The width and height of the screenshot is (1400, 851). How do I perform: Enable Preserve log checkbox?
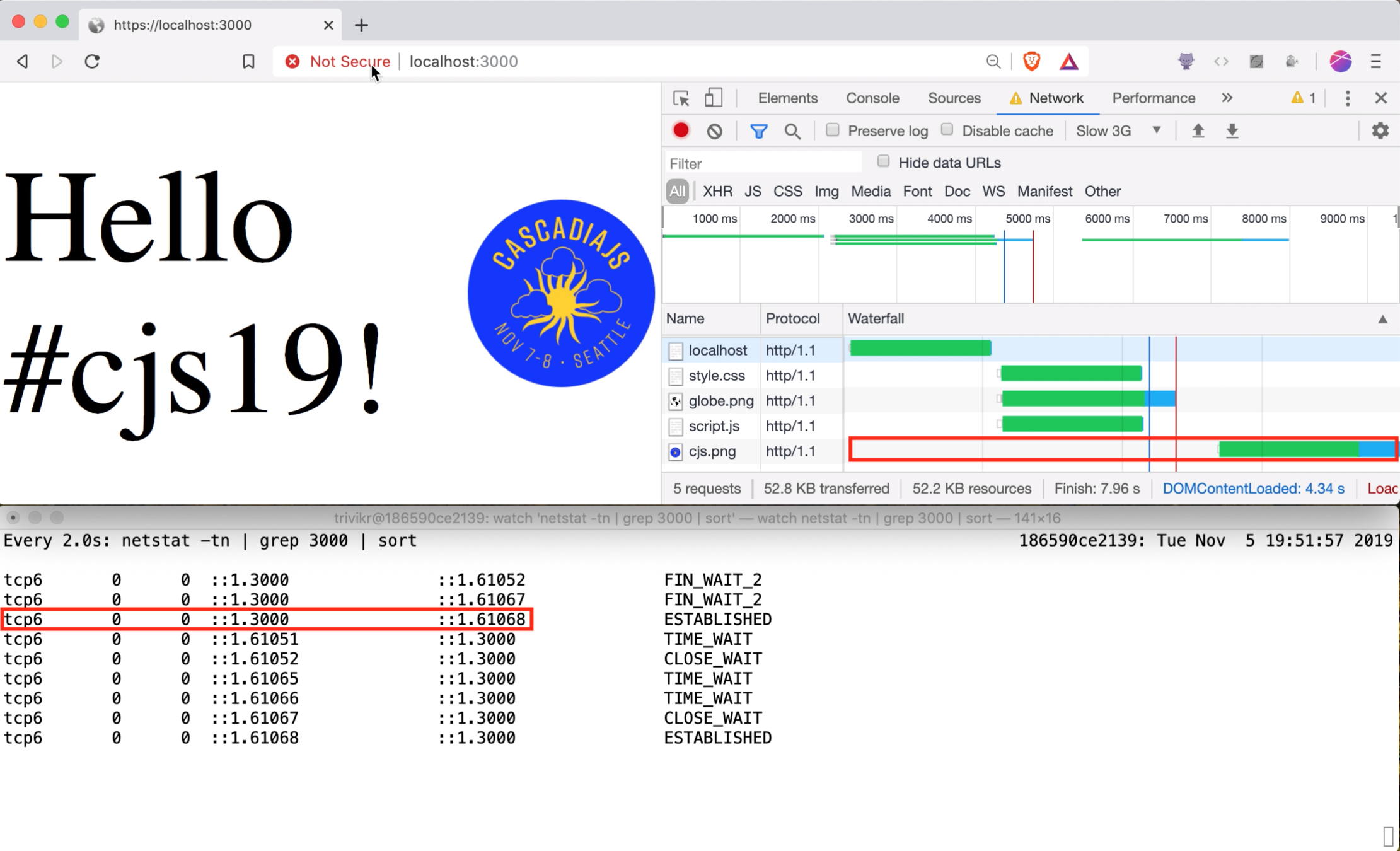[x=832, y=130]
